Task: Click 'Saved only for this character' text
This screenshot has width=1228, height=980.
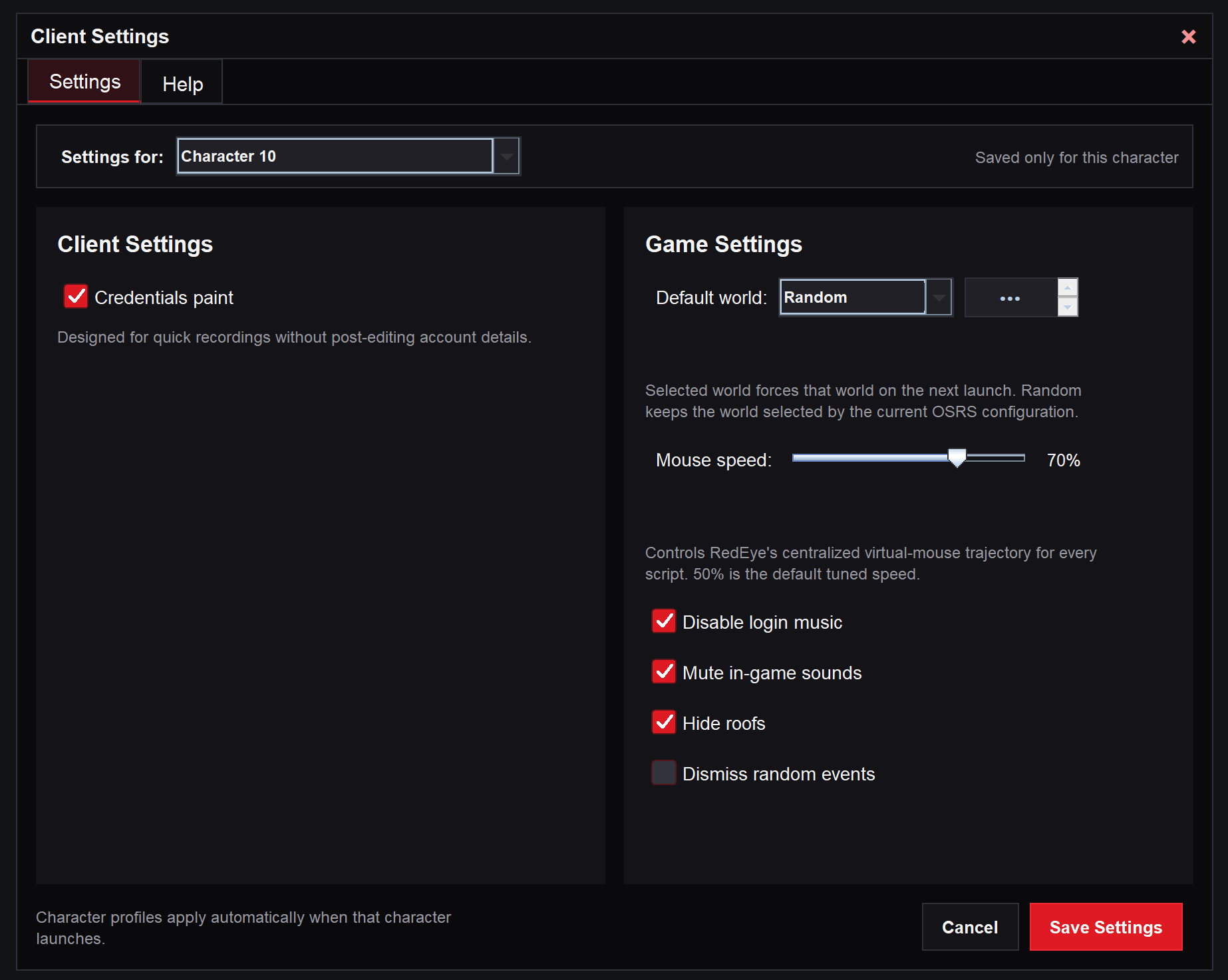Action: pos(1076,158)
